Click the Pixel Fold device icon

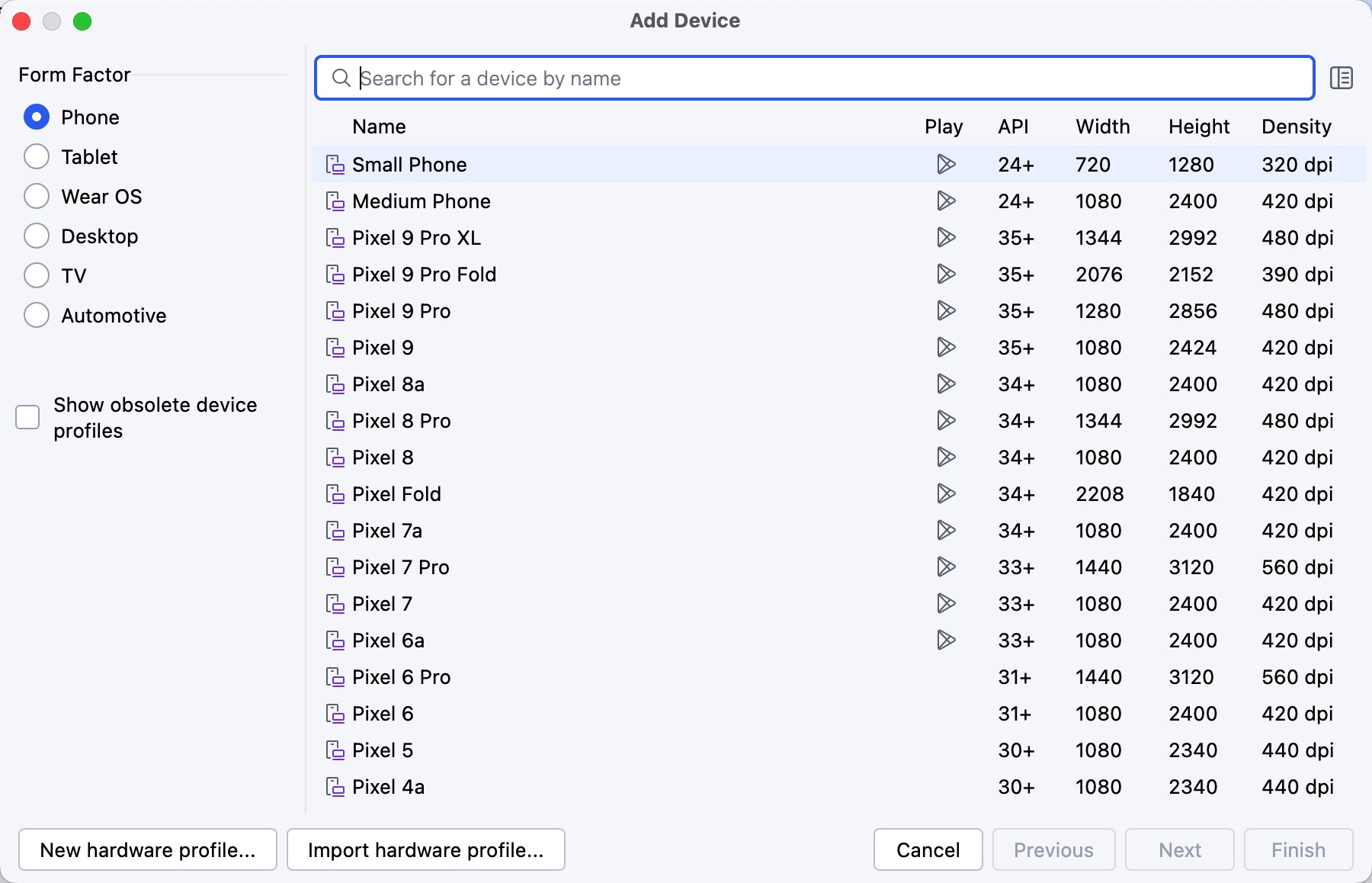point(335,494)
